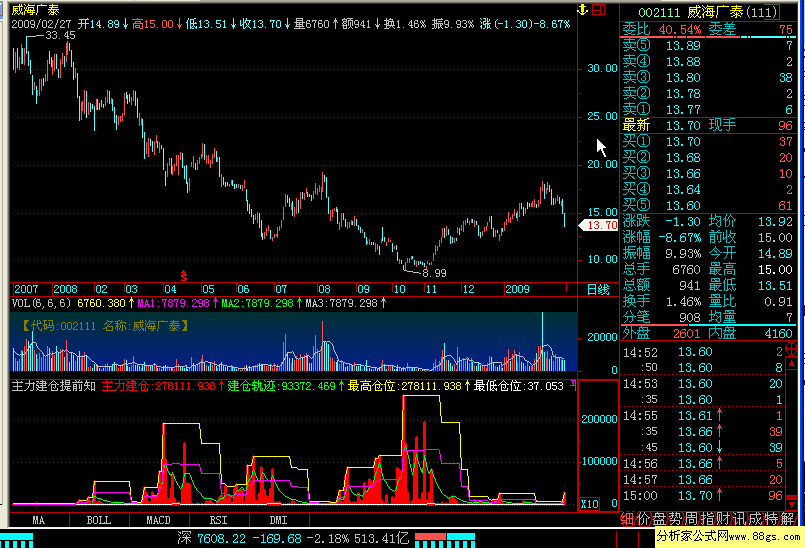Click the 卖① 13.77 ask row
Viewport: 805px width, 548px height.
point(708,109)
